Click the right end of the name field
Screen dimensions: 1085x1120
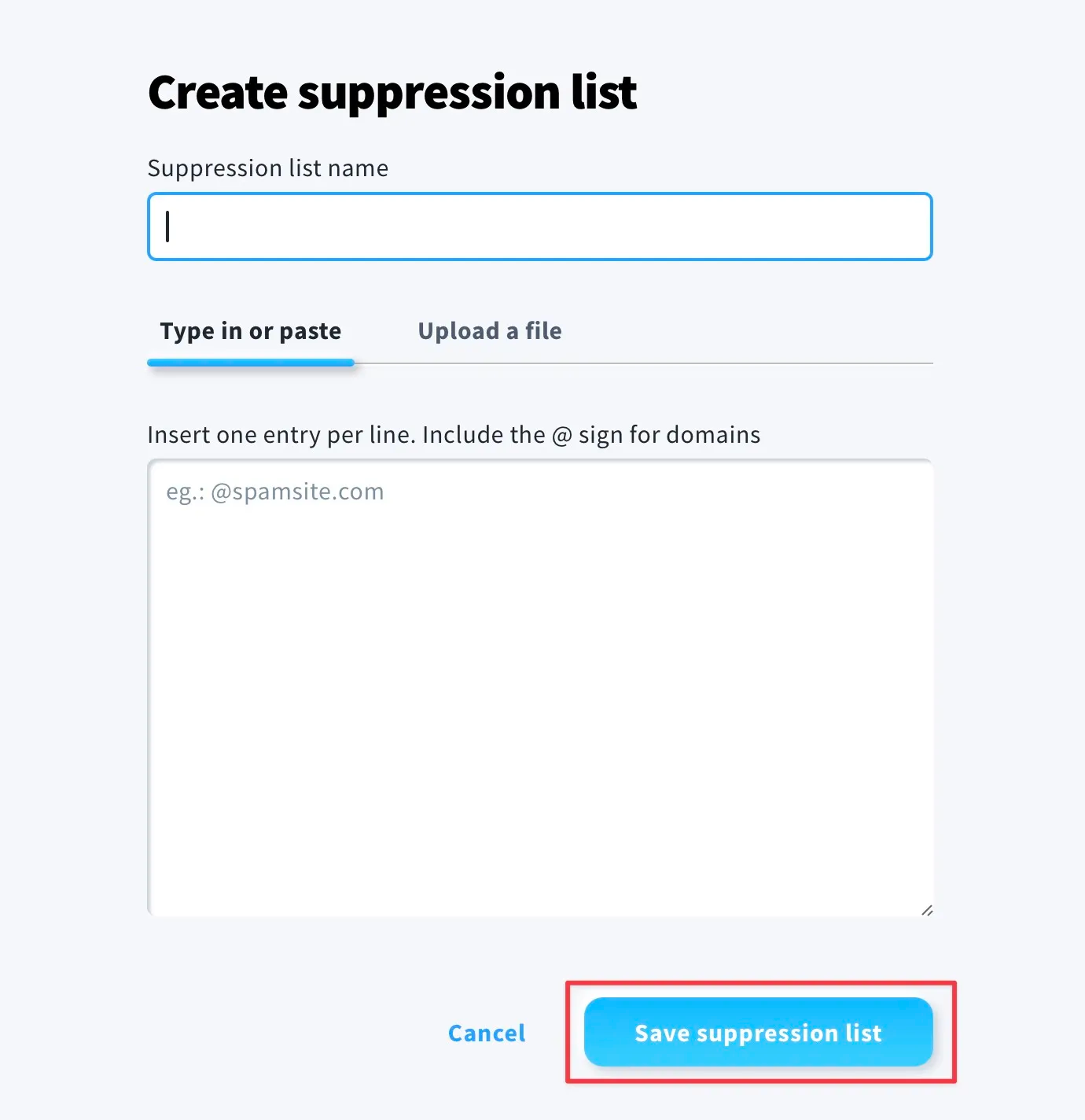click(x=912, y=227)
